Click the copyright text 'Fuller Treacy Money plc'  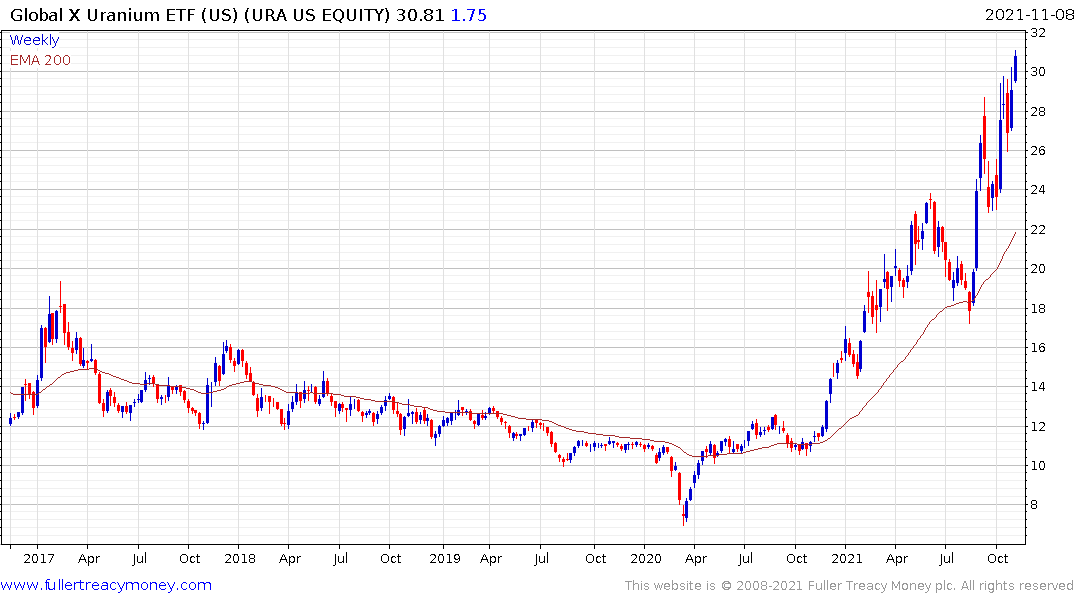(x=882, y=586)
